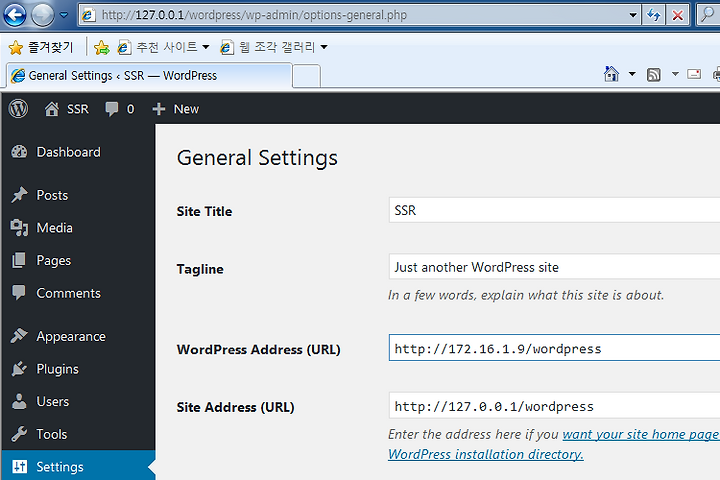Click the WordPress Address (URL) field
The height and width of the screenshot is (480, 720).
coord(554,348)
